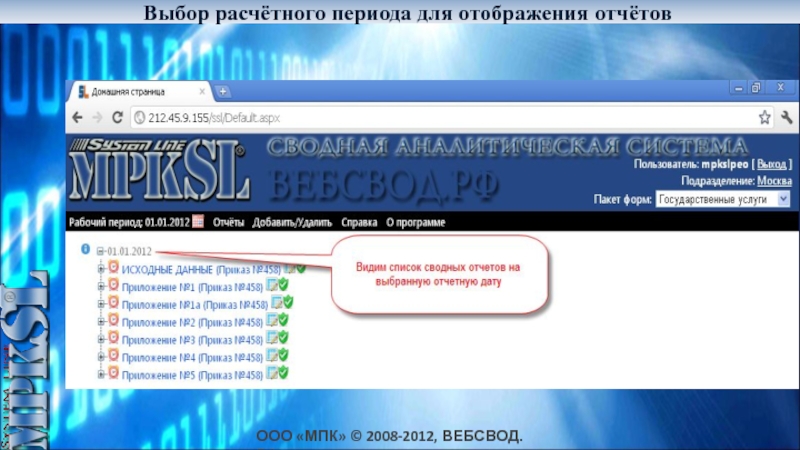Open the Справка menu

pyautogui.click(x=359, y=222)
